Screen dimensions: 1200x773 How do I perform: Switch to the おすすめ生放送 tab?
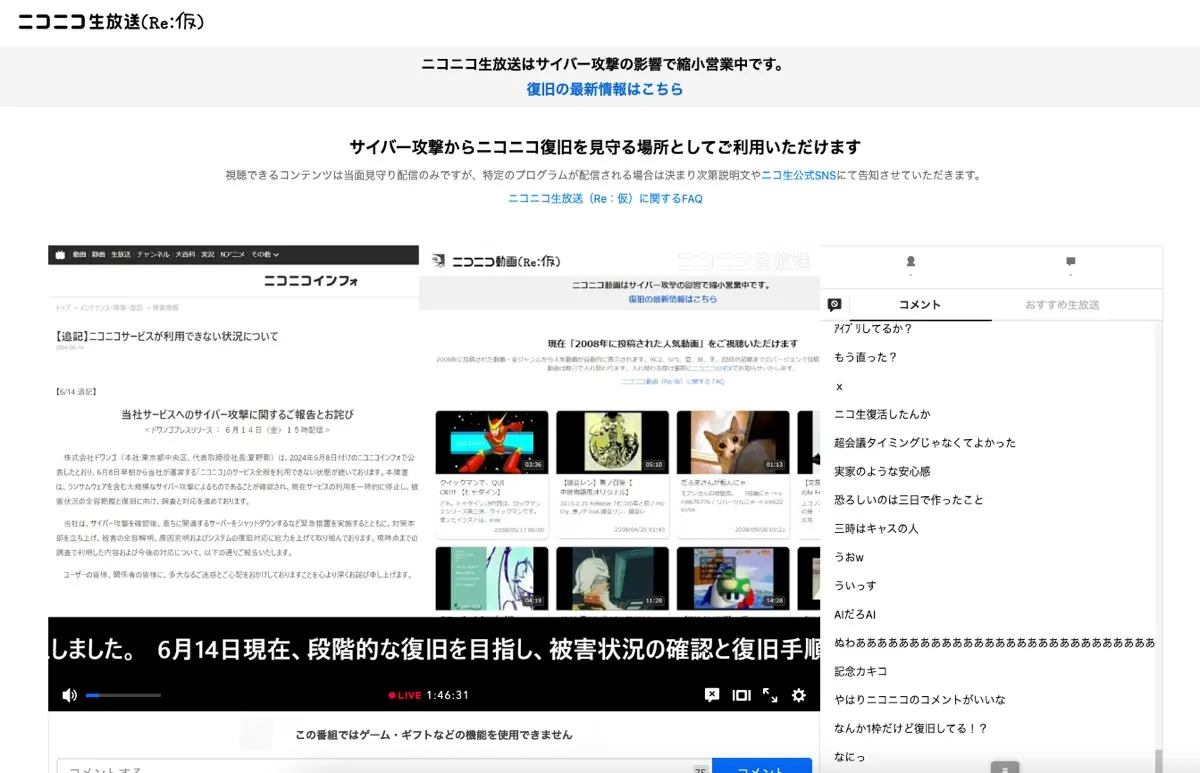(1062, 305)
